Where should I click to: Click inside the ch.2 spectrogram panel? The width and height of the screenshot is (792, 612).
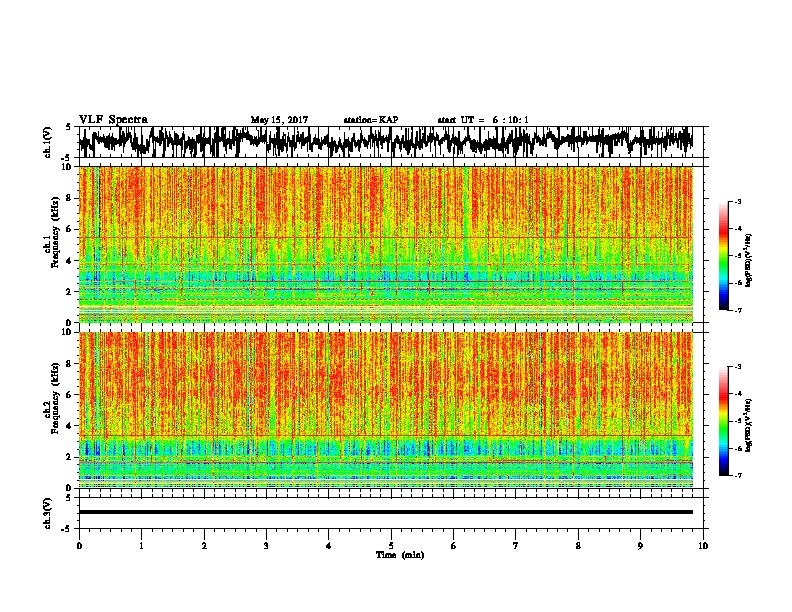[386, 410]
